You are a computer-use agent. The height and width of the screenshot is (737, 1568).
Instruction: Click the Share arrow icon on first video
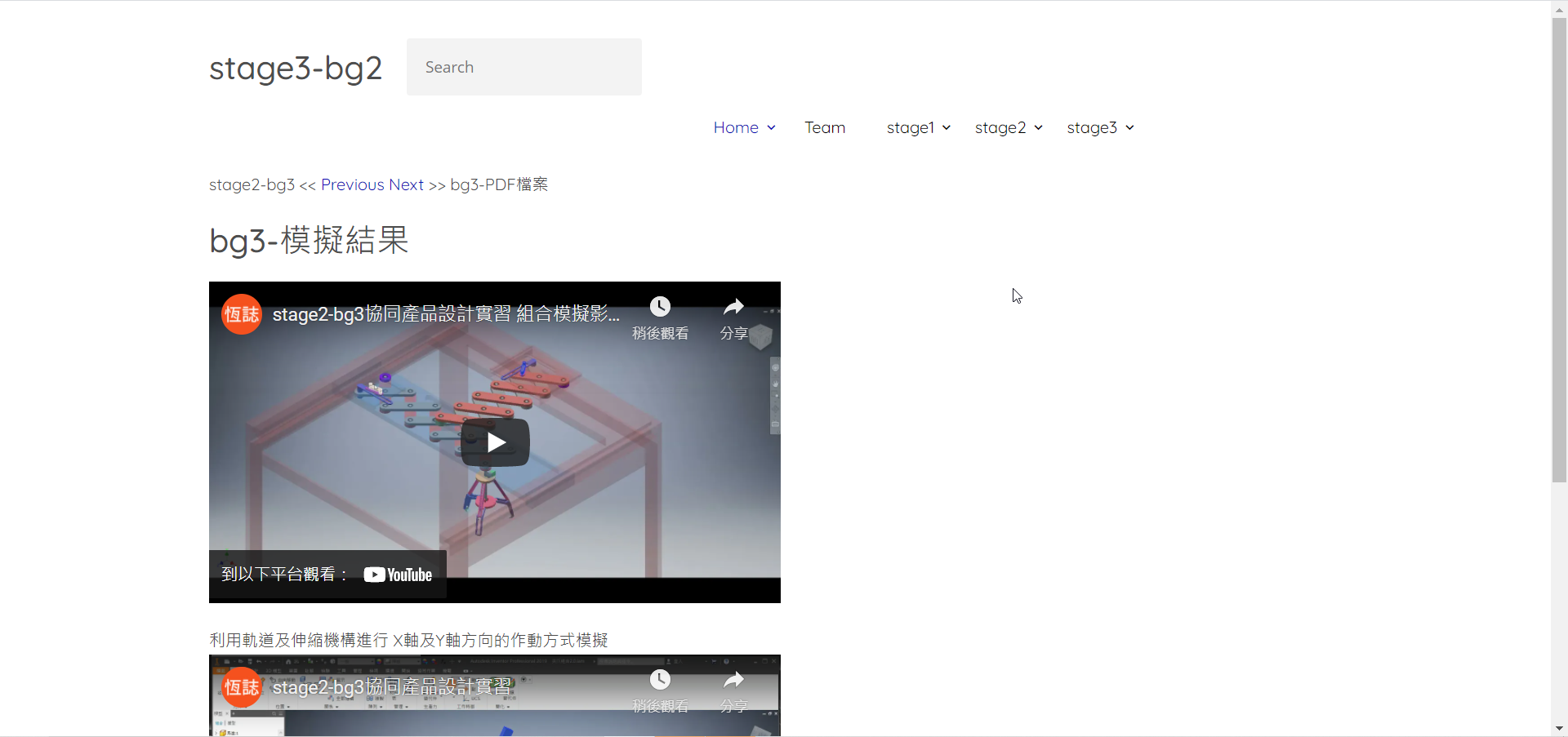(x=733, y=307)
